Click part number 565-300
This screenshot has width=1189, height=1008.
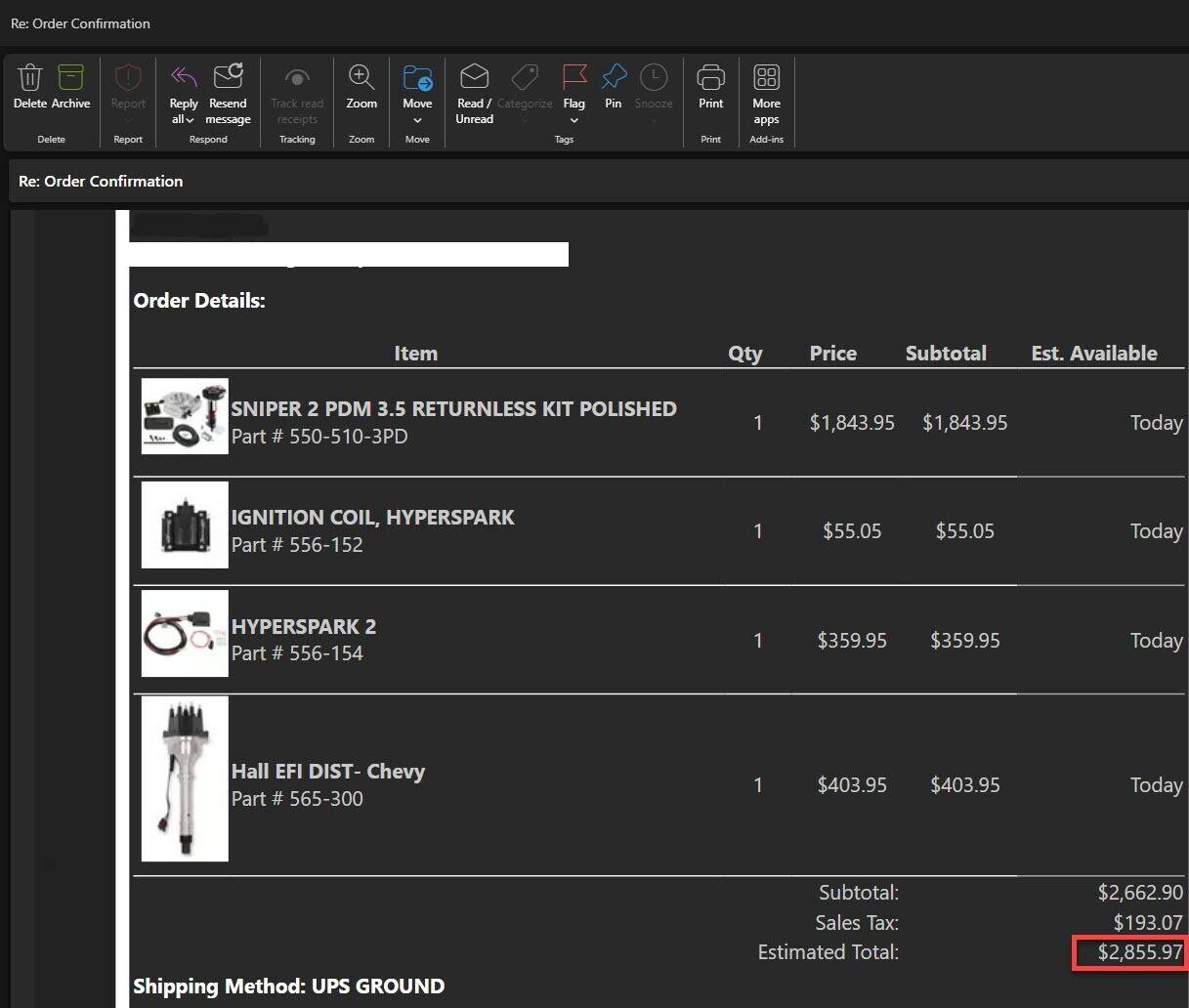pyautogui.click(x=326, y=799)
